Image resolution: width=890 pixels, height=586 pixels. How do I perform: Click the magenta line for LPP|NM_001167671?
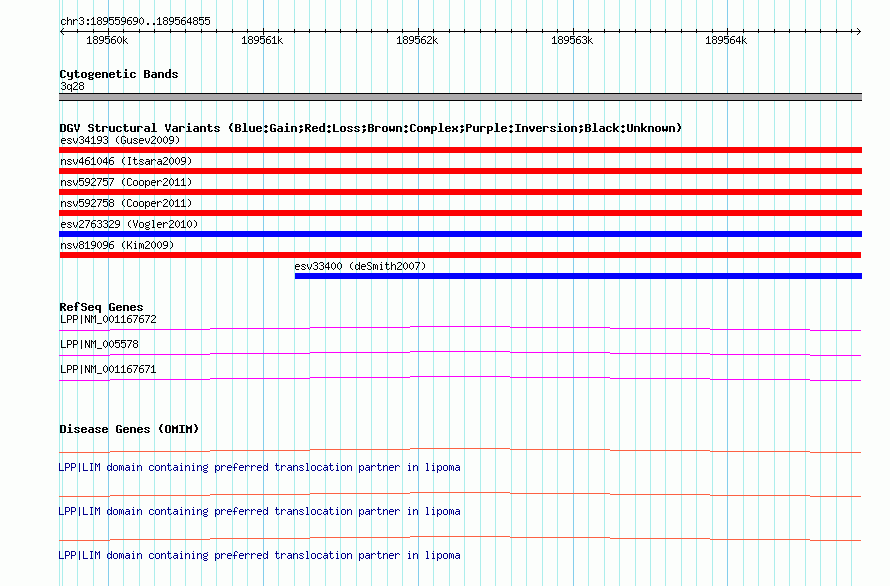click(460, 378)
